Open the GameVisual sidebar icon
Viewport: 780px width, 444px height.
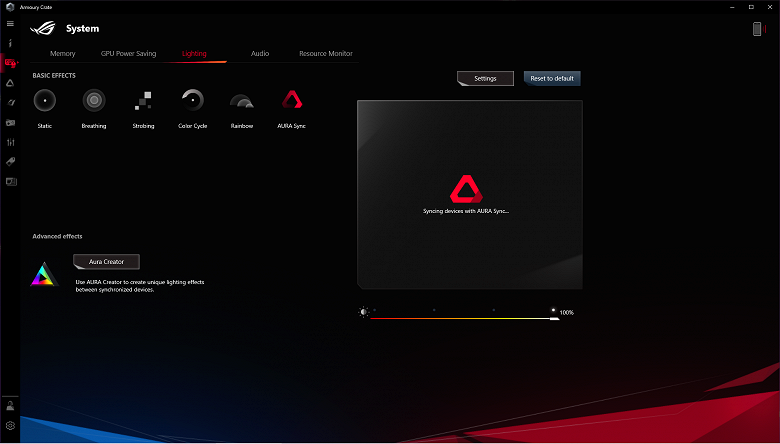pyautogui.click(x=10, y=103)
